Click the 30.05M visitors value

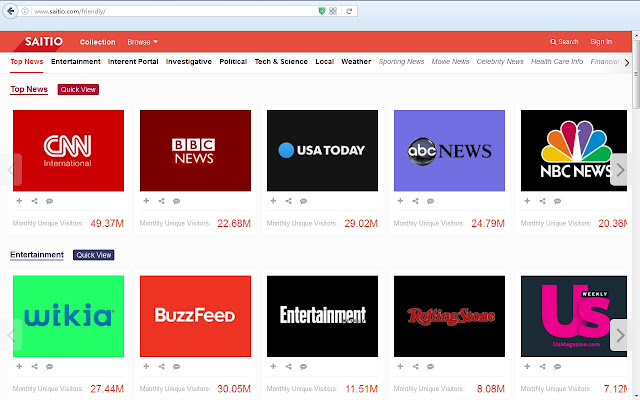[x=234, y=389]
